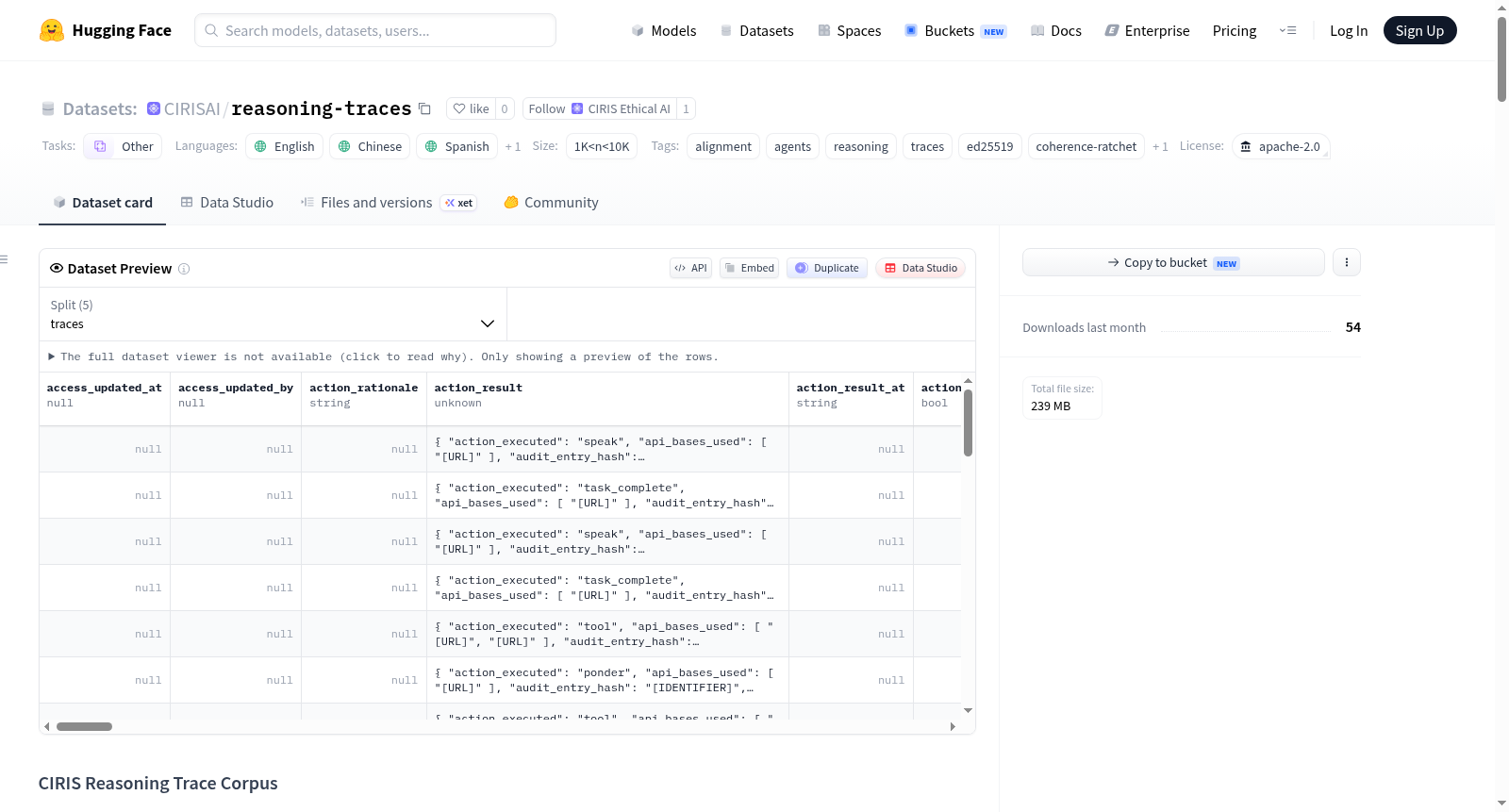Viewport: 1509px width, 812px height.
Task: Open the Spaces nav item
Action: click(849, 30)
